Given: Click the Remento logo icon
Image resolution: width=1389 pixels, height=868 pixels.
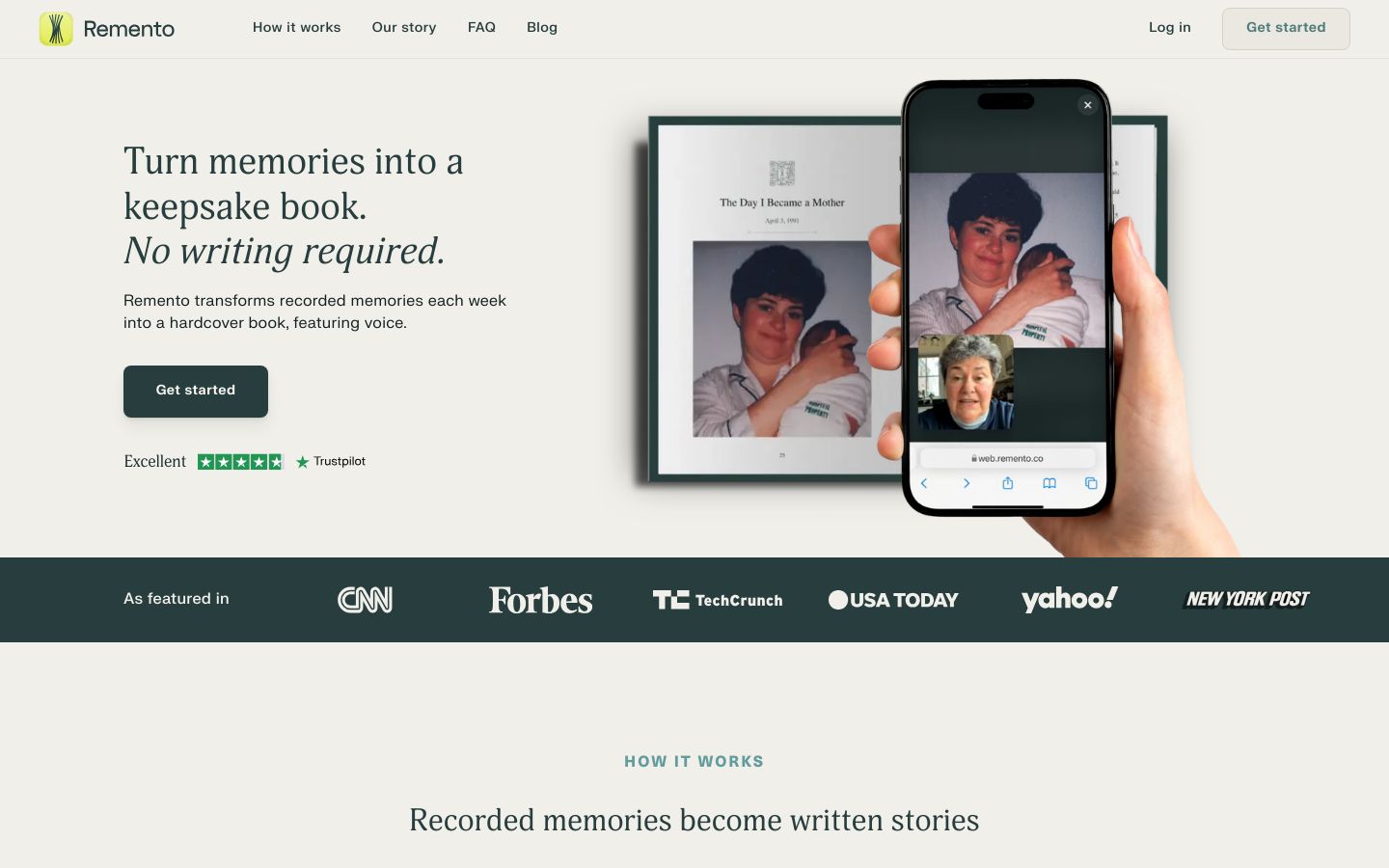Looking at the screenshot, I should pos(56,29).
